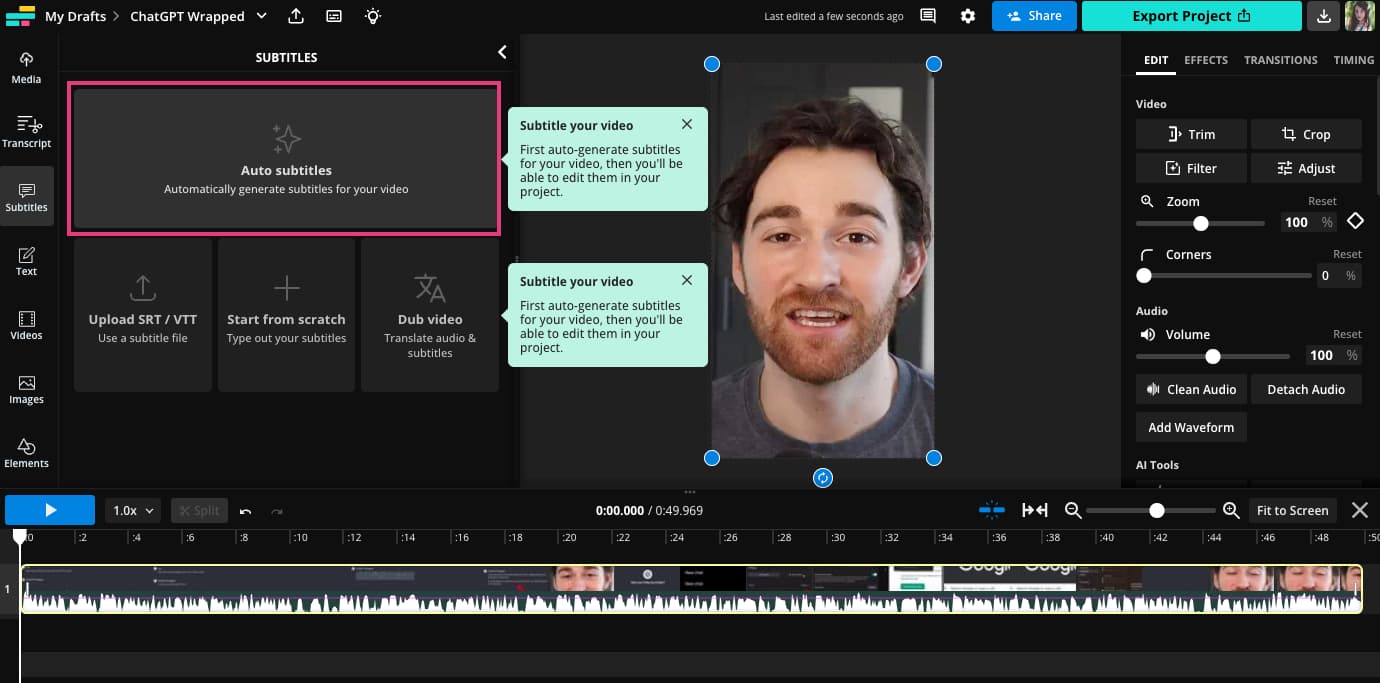Open the Text sidebar panel
1380x683 pixels.
(x=26, y=260)
